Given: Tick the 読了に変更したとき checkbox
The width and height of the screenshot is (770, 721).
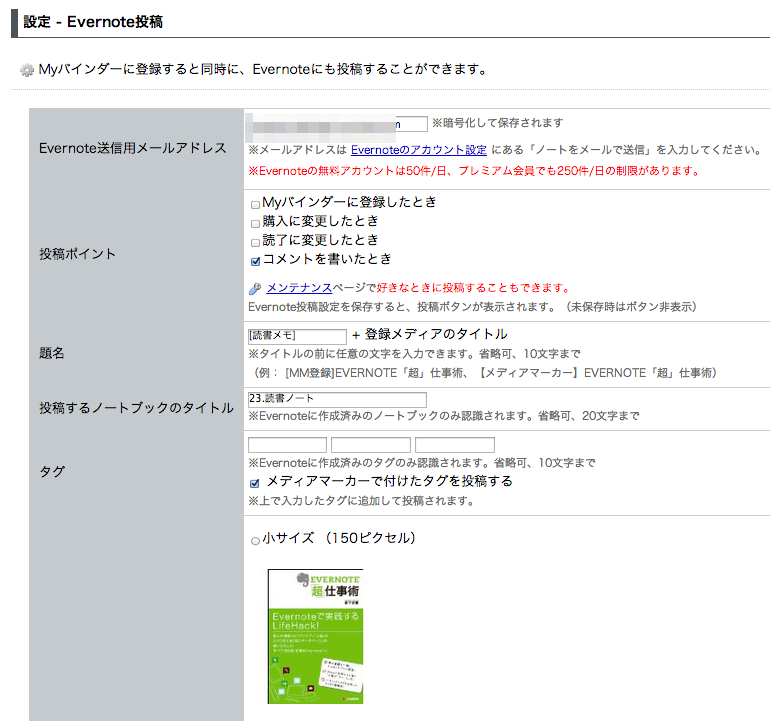Looking at the screenshot, I should pyautogui.click(x=255, y=242).
